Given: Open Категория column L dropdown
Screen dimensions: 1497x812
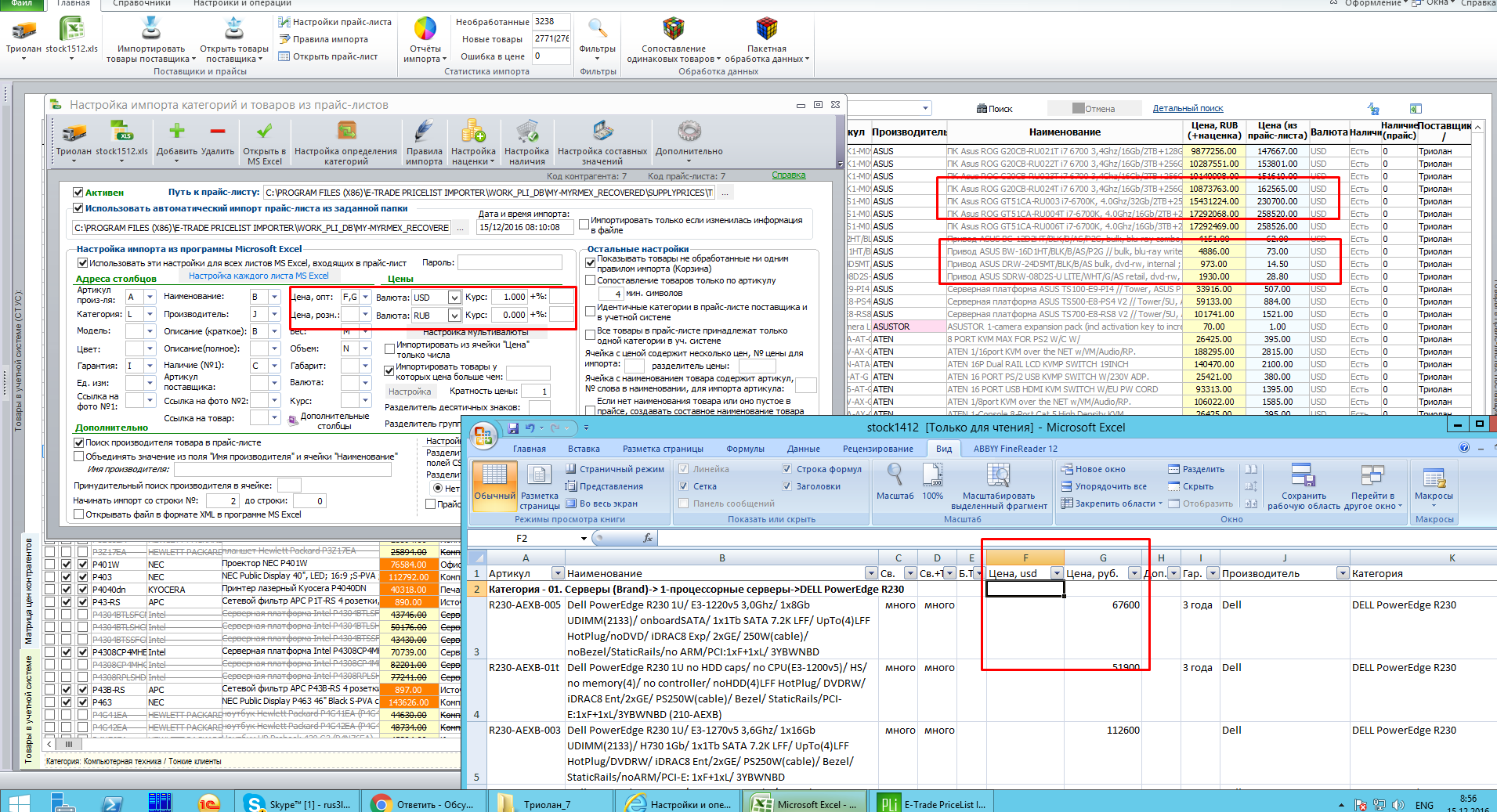Looking at the screenshot, I should tap(150, 314).
